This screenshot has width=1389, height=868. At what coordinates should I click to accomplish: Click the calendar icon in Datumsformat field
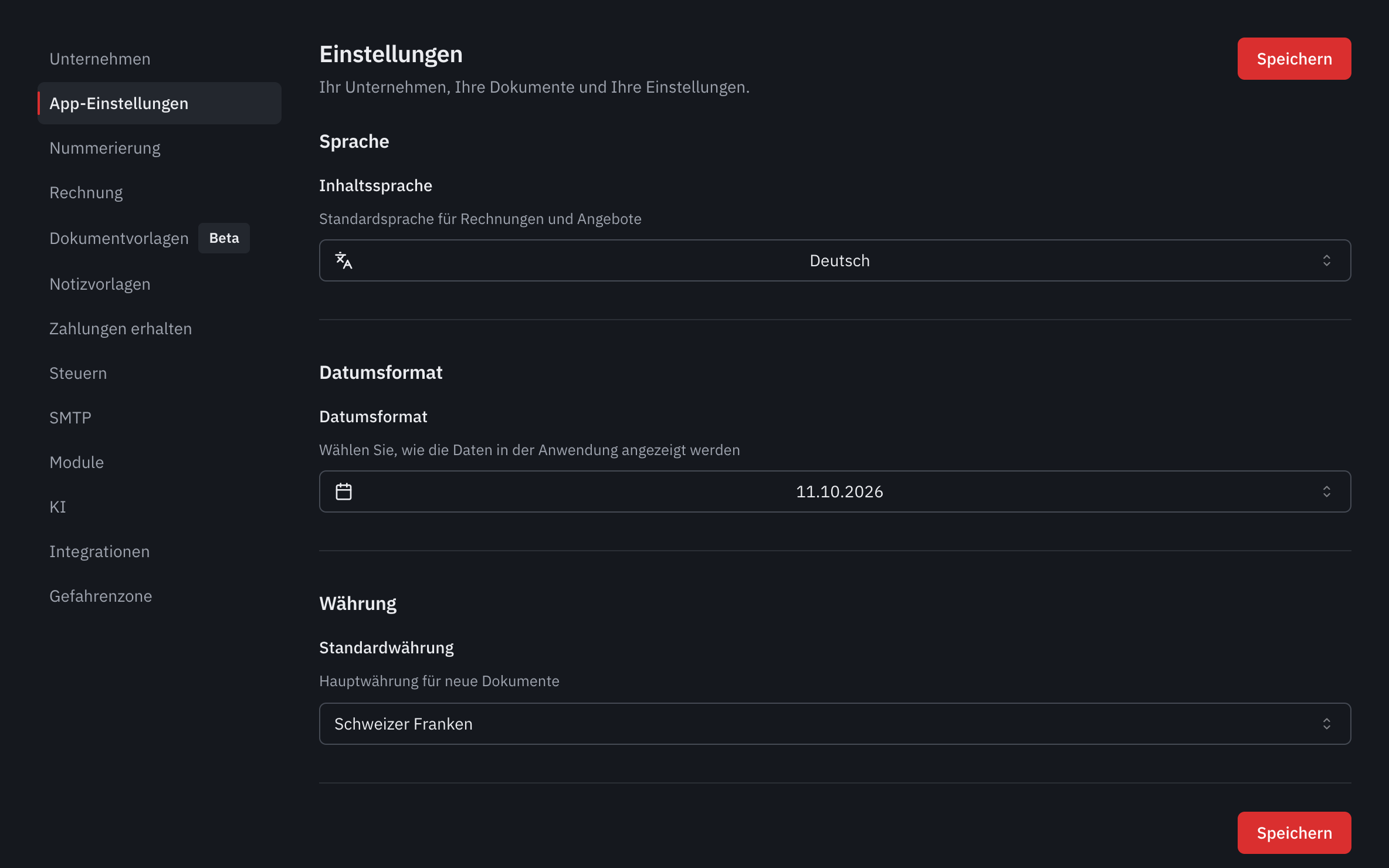click(x=344, y=491)
